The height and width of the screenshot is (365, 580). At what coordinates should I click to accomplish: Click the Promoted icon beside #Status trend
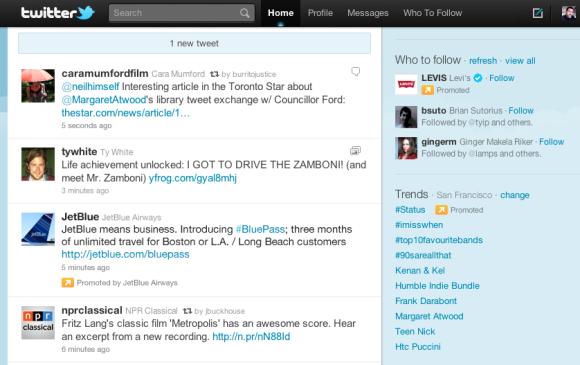(x=441, y=210)
